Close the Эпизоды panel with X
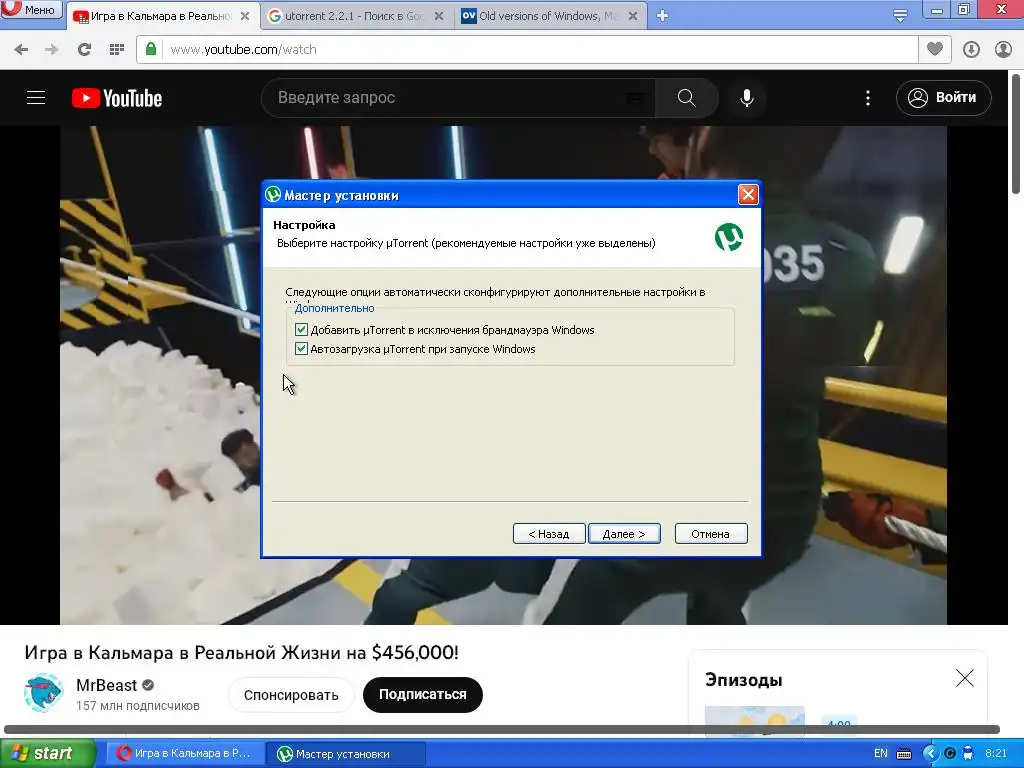 [x=965, y=679]
